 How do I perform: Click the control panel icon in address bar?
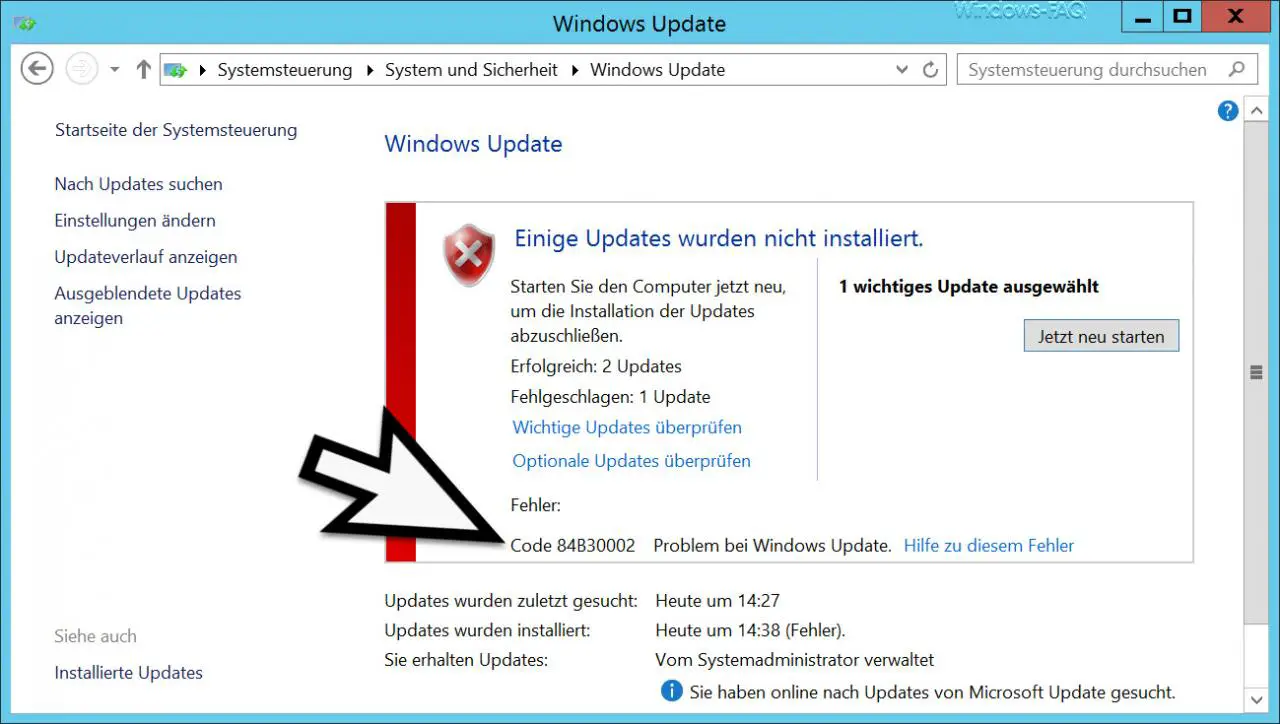point(176,70)
